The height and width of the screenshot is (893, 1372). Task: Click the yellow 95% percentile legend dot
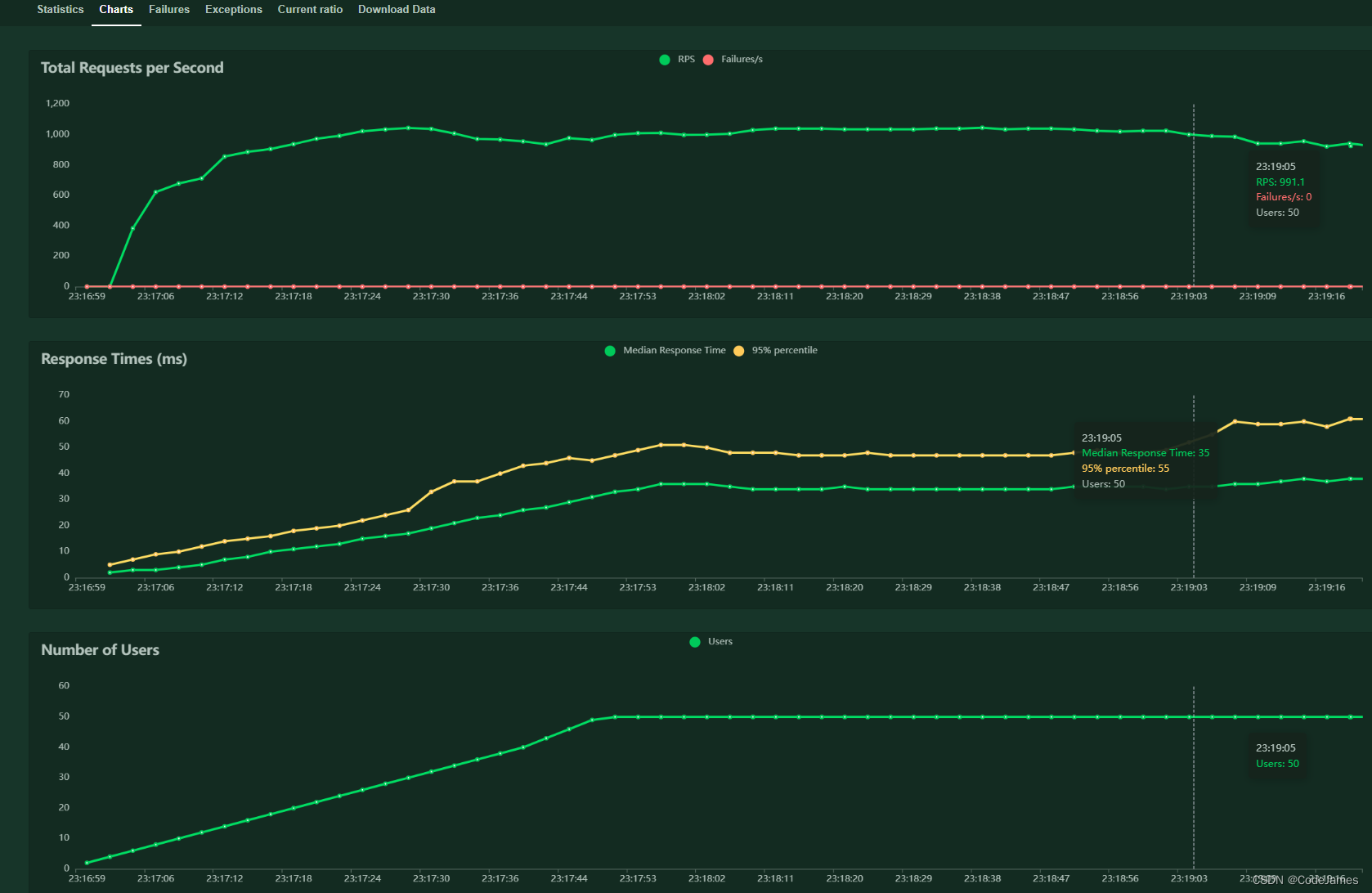[739, 351]
